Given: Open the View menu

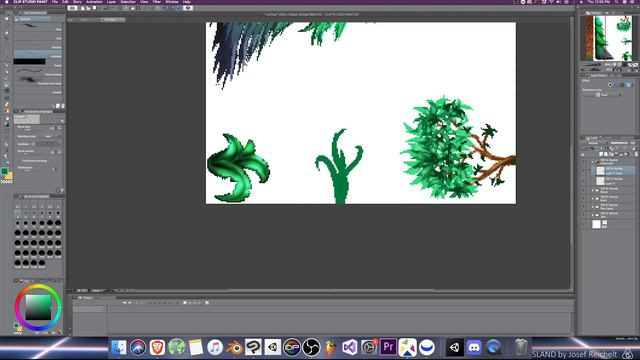Looking at the screenshot, I should (144, 2).
